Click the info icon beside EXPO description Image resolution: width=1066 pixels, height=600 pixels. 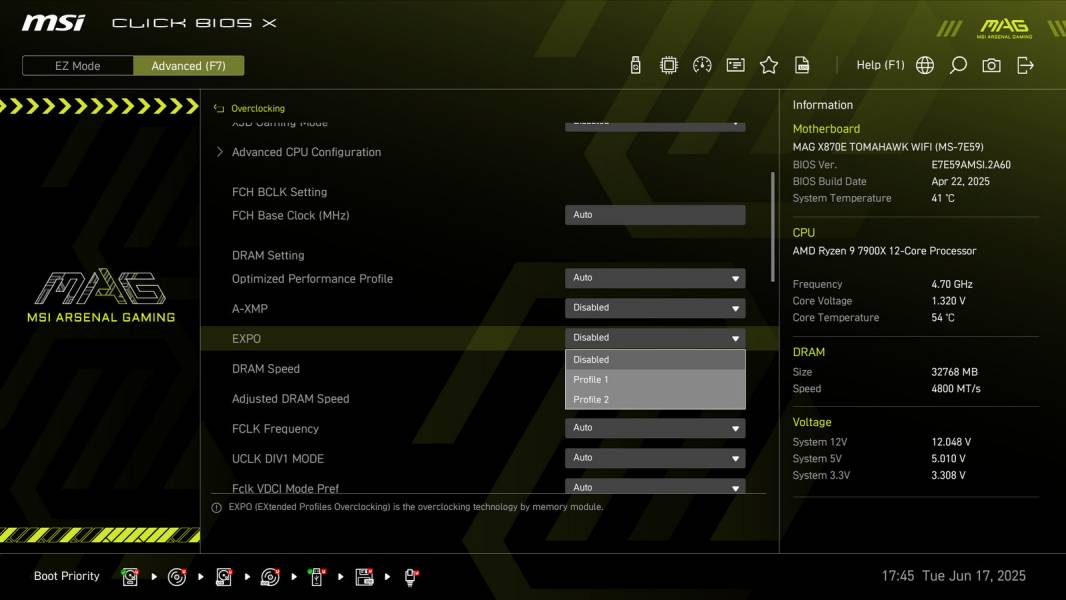click(x=216, y=508)
